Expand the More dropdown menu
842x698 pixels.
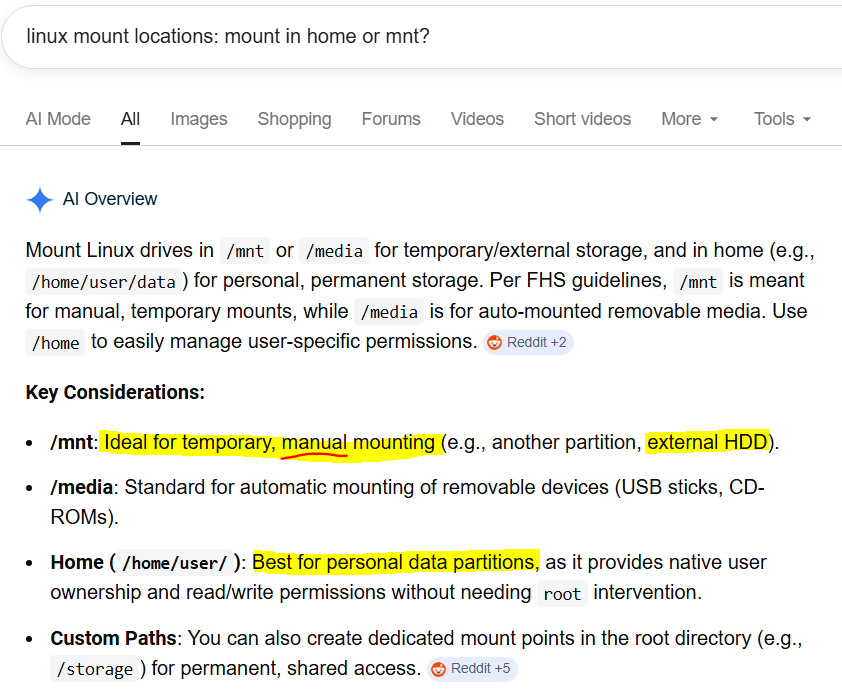[x=690, y=119]
